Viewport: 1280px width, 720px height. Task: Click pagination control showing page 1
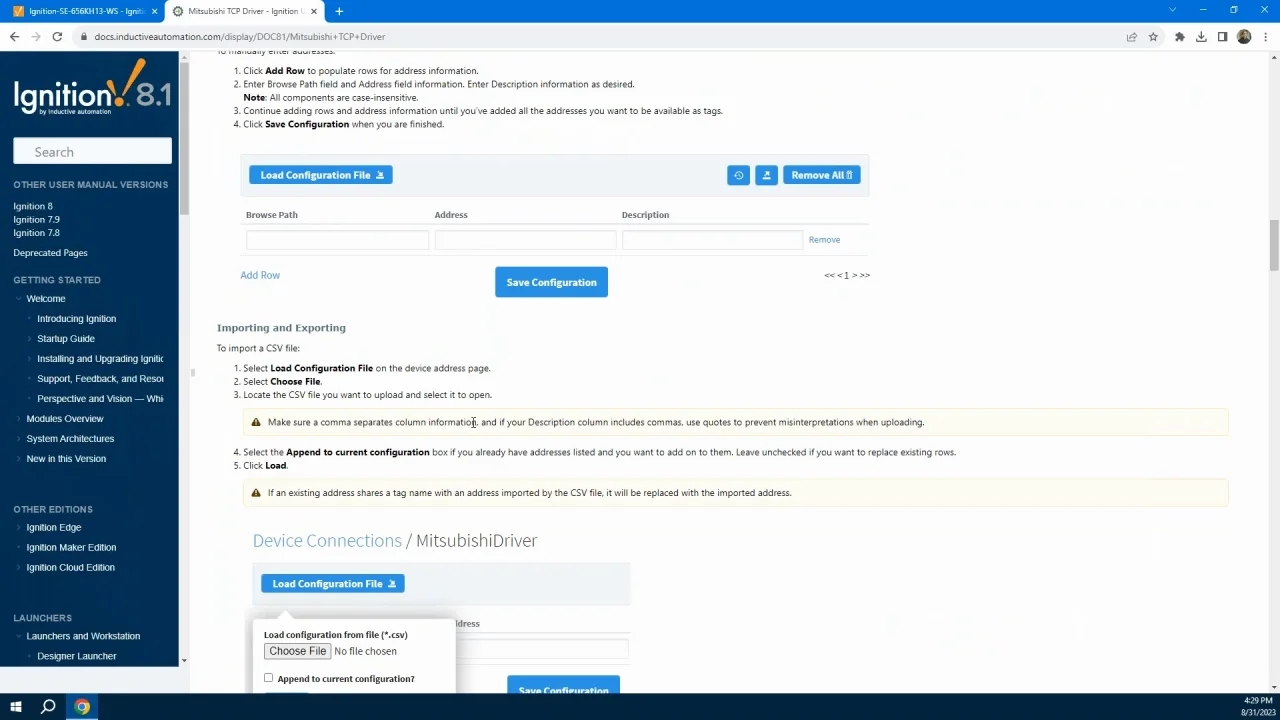(x=846, y=275)
